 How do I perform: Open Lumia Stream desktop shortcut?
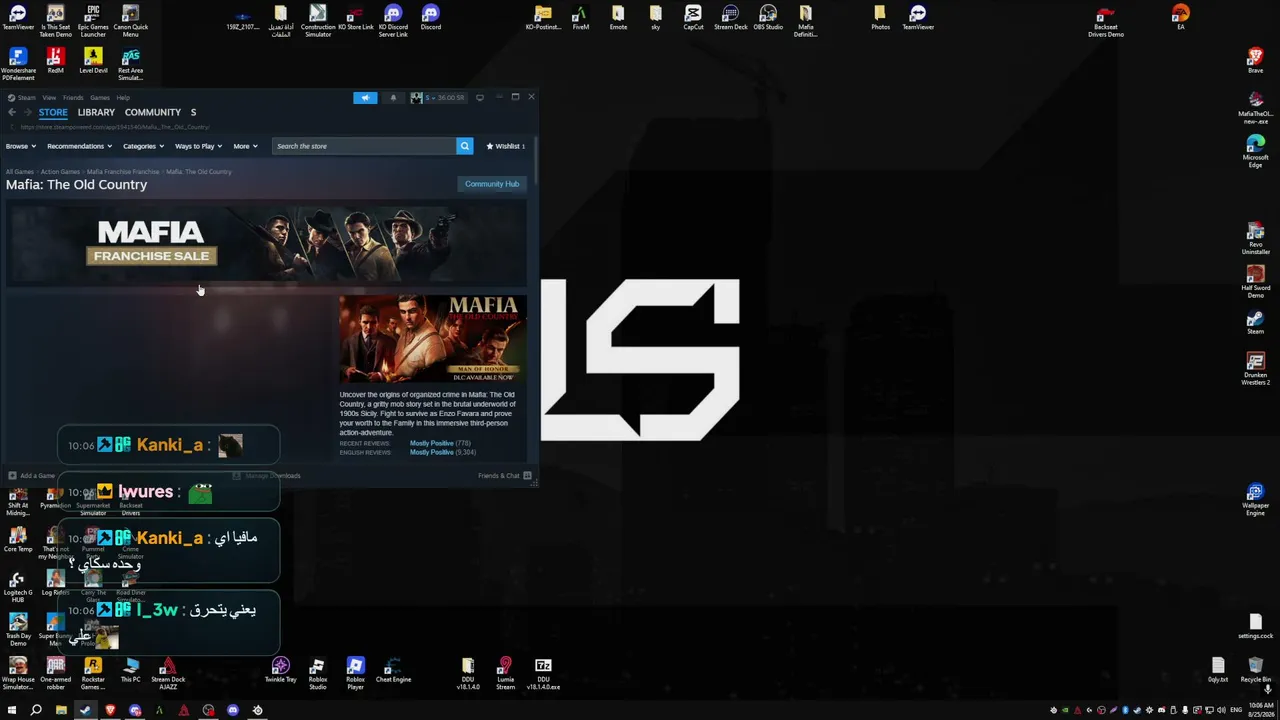pyautogui.click(x=506, y=673)
